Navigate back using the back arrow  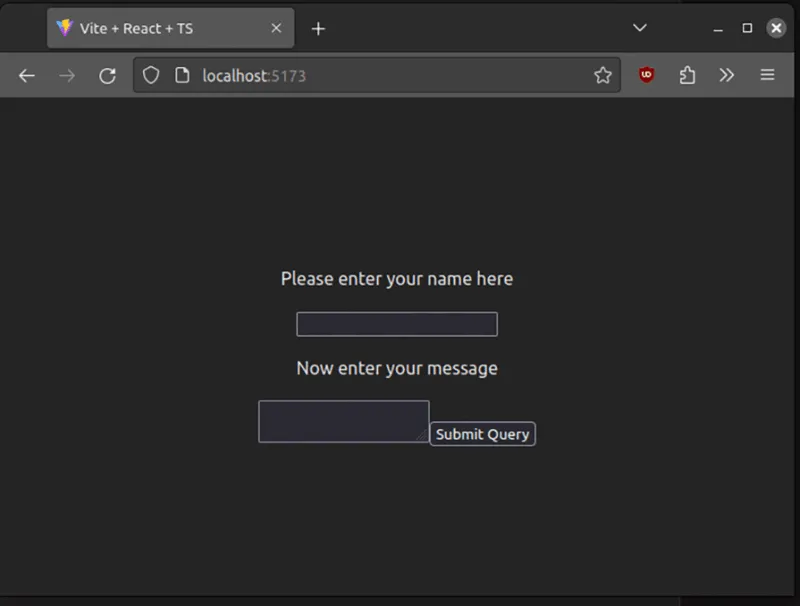[x=26, y=75]
